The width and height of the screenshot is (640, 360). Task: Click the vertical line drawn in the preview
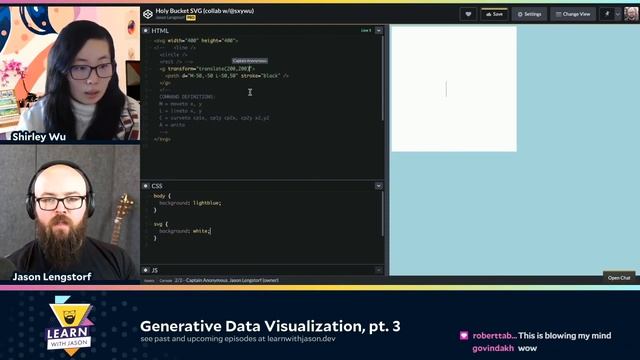click(x=446, y=89)
